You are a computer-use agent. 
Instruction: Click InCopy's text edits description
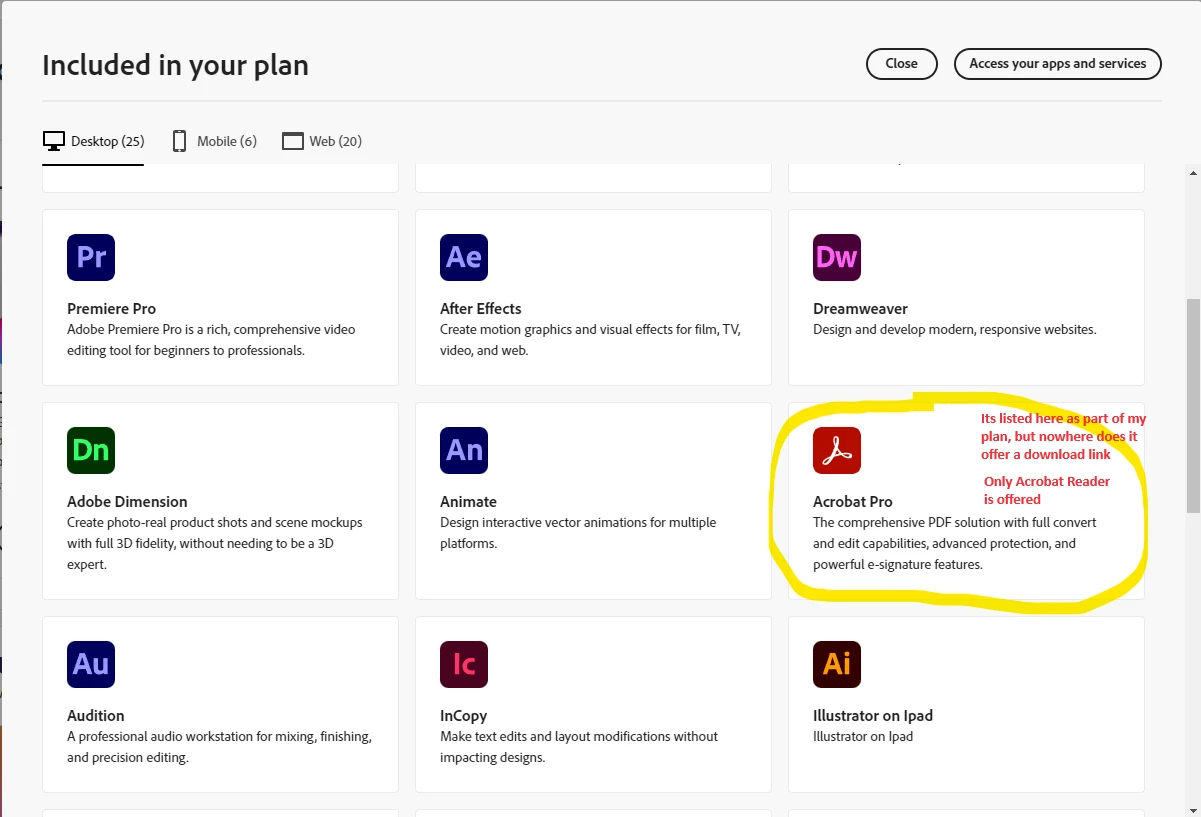[x=579, y=747]
